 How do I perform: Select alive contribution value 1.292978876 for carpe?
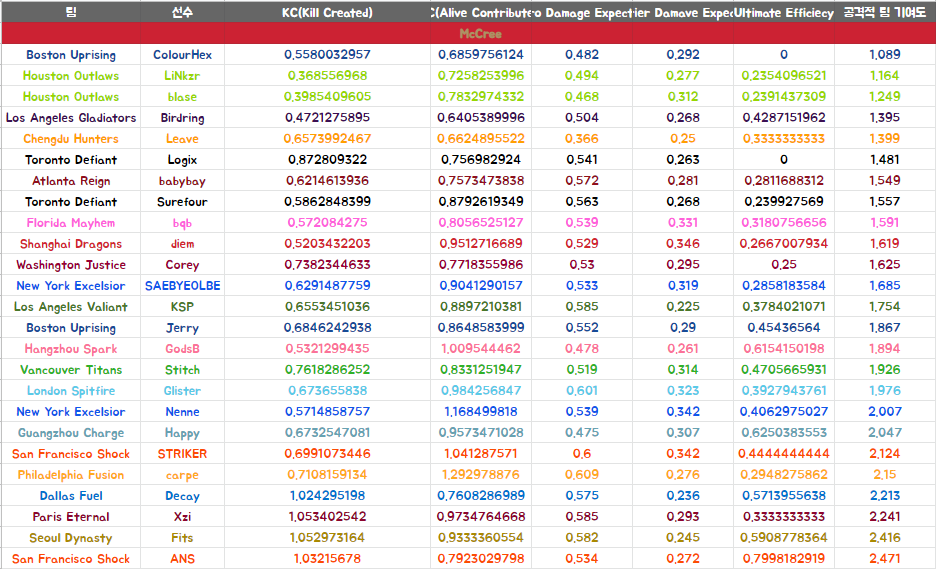(481, 475)
